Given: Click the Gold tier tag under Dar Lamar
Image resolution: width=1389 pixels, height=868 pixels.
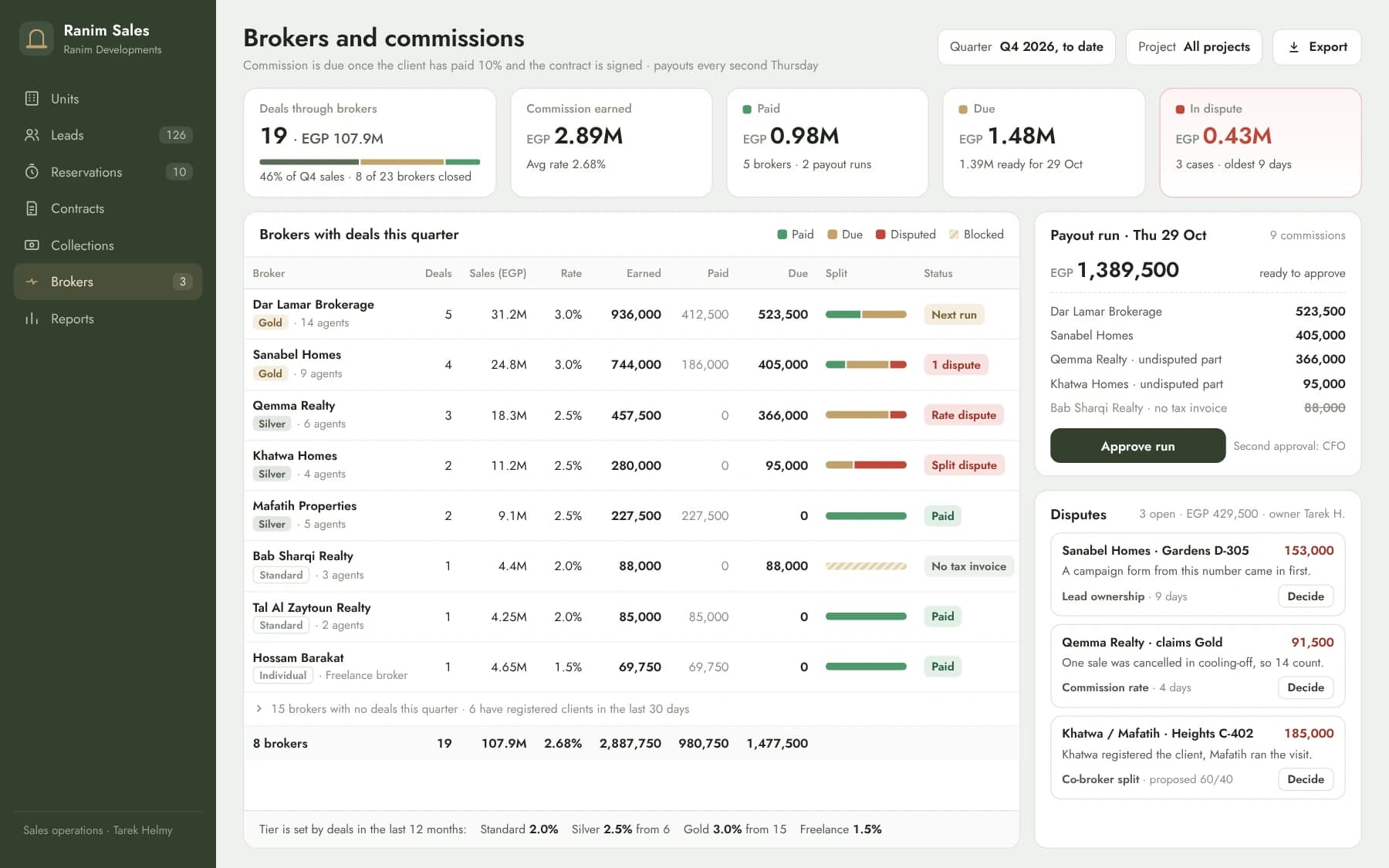Looking at the screenshot, I should click(x=270, y=323).
